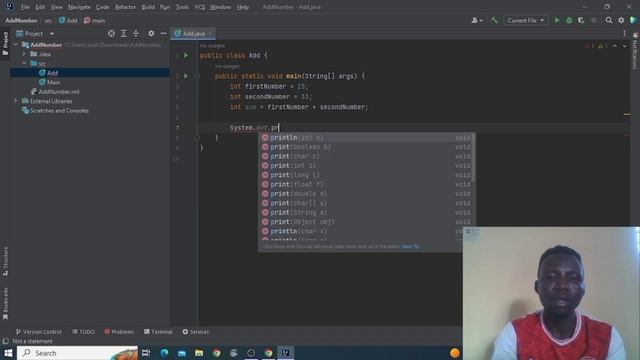640x360 pixels.
Task: Run with Coverage icon in toolbar
Action: (581, 20)
